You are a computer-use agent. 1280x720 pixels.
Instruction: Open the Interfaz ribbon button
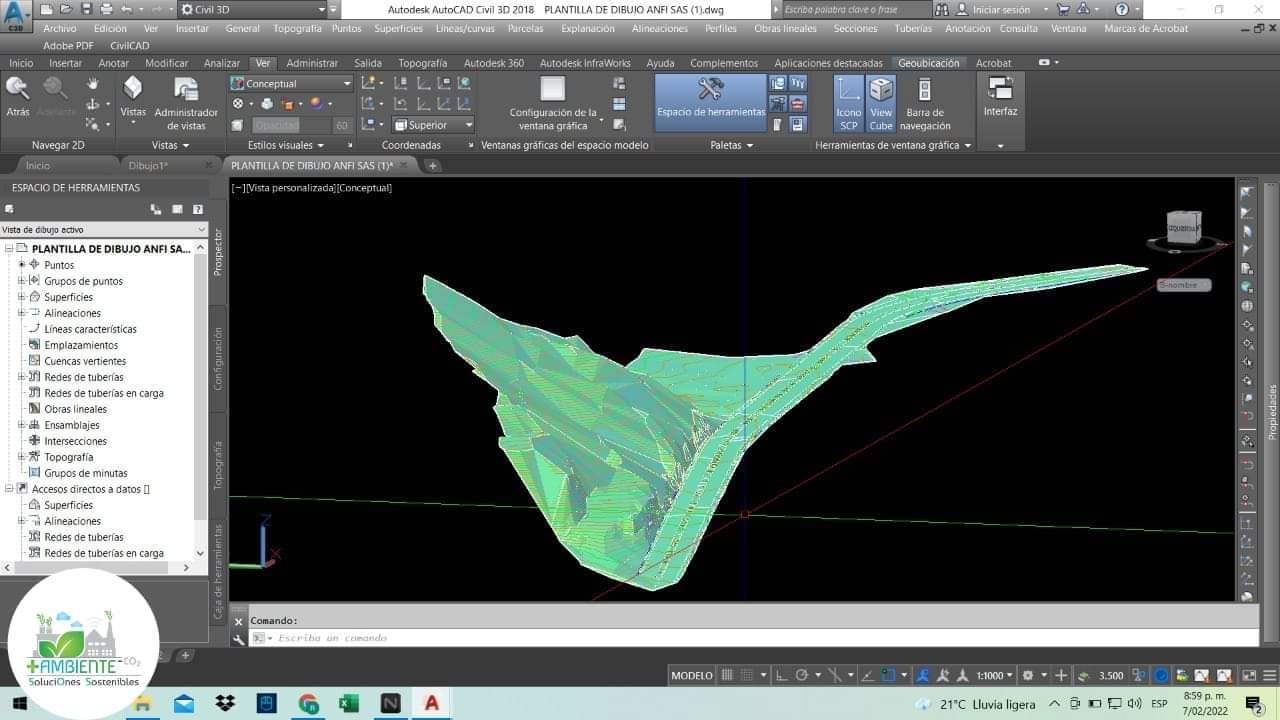click(x=1000, y=98)
